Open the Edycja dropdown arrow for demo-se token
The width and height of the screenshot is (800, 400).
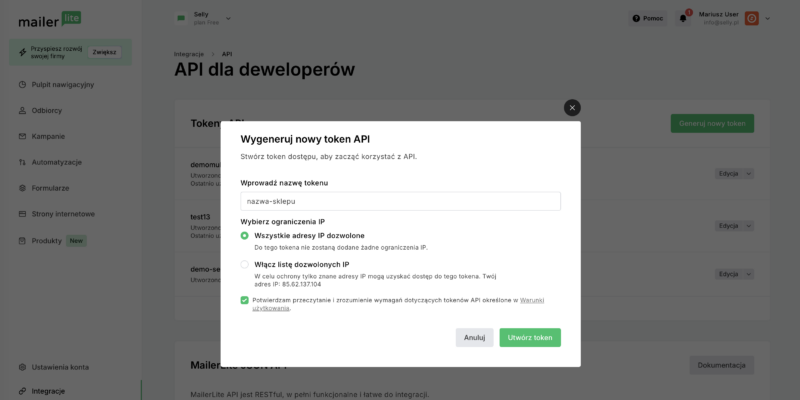[748, 274]
